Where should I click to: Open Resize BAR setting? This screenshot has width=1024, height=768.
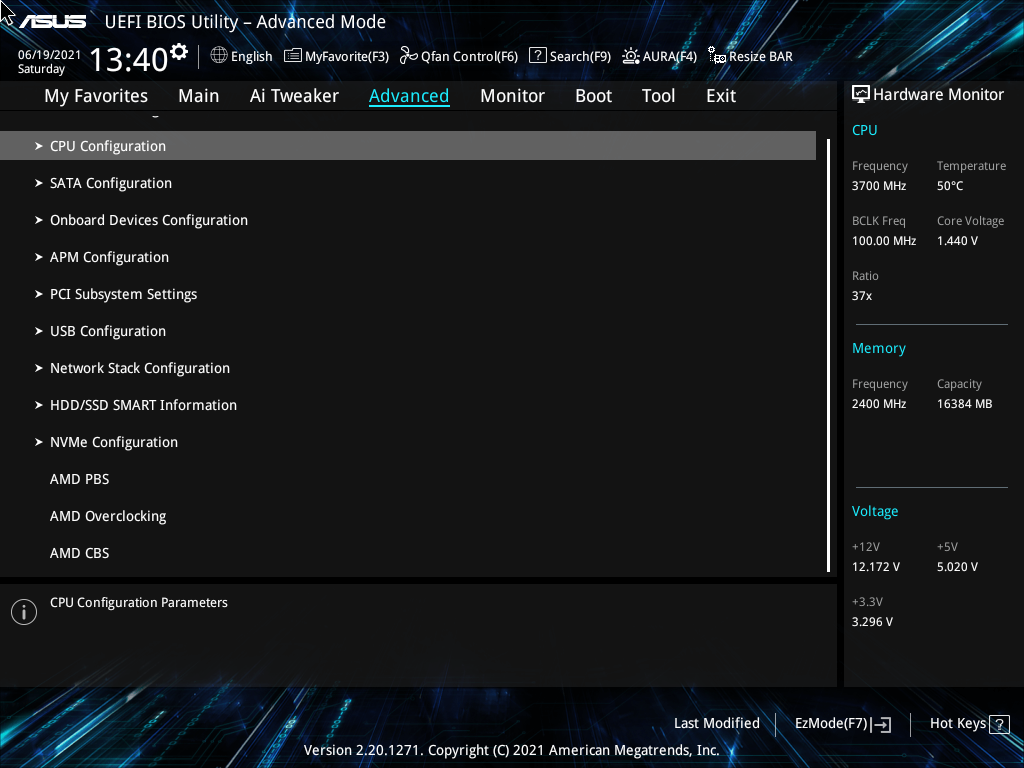(761, 57)
